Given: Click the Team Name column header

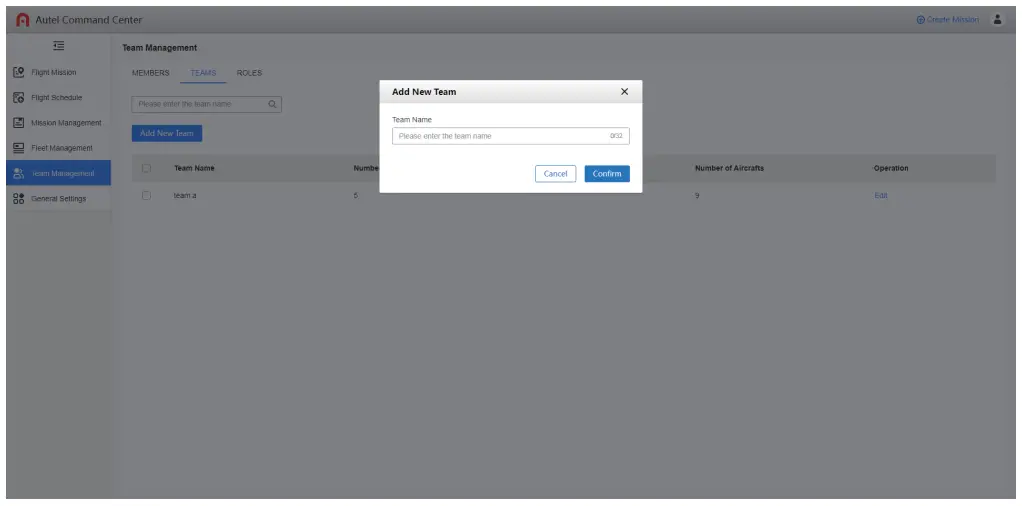Looking at the screenshot, I should [194, 168].
